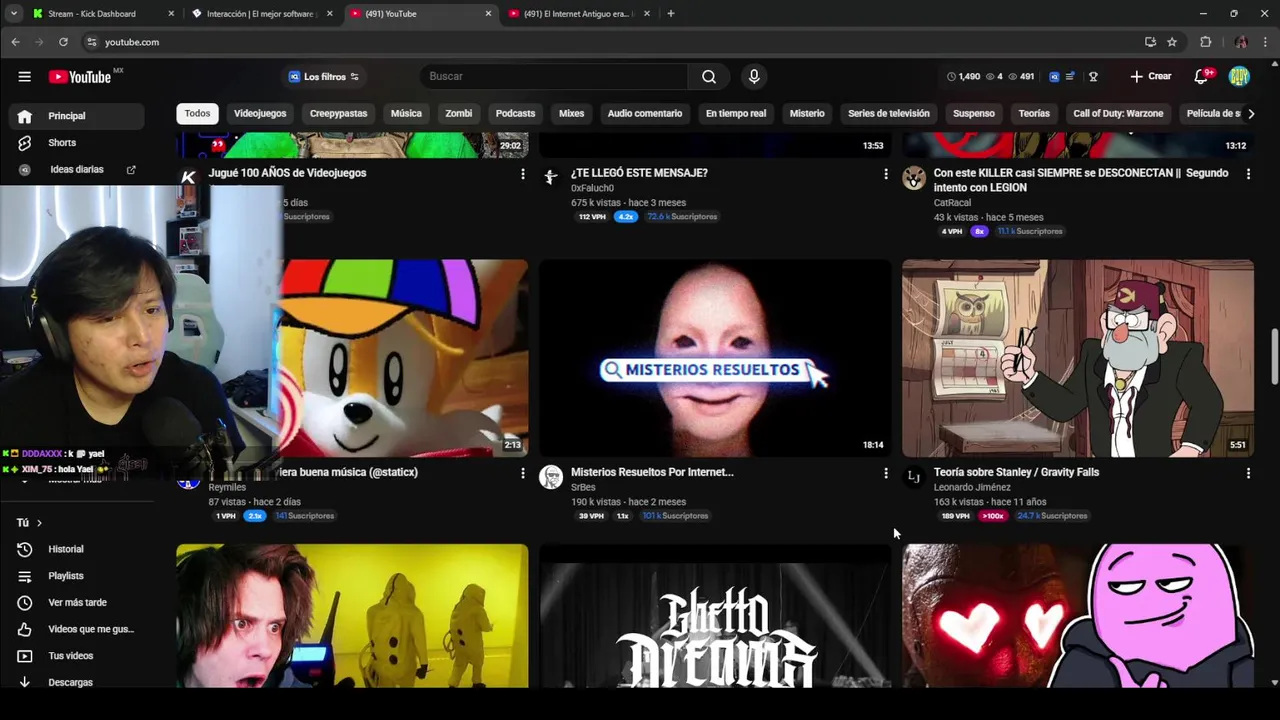This screenshot has width=1280, height=720.
Task: Open Los filtros dropdown
Action: pyautogui.click(x=323, y=77)
